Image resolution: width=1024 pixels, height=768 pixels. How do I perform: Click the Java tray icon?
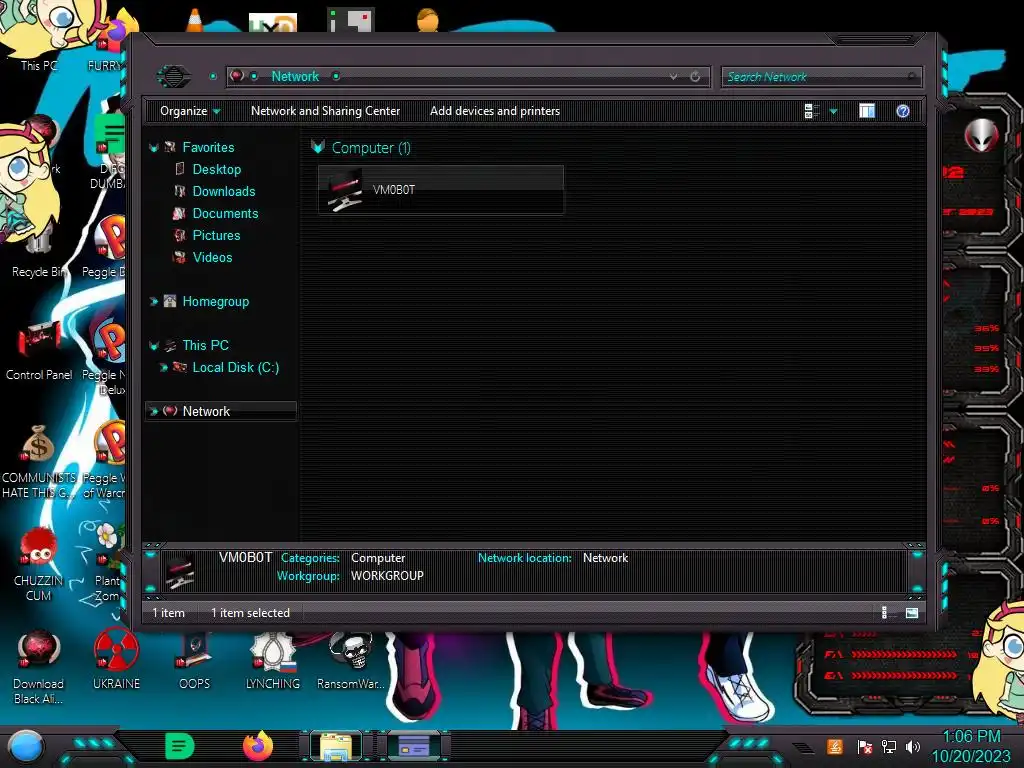tap(835, 746)
